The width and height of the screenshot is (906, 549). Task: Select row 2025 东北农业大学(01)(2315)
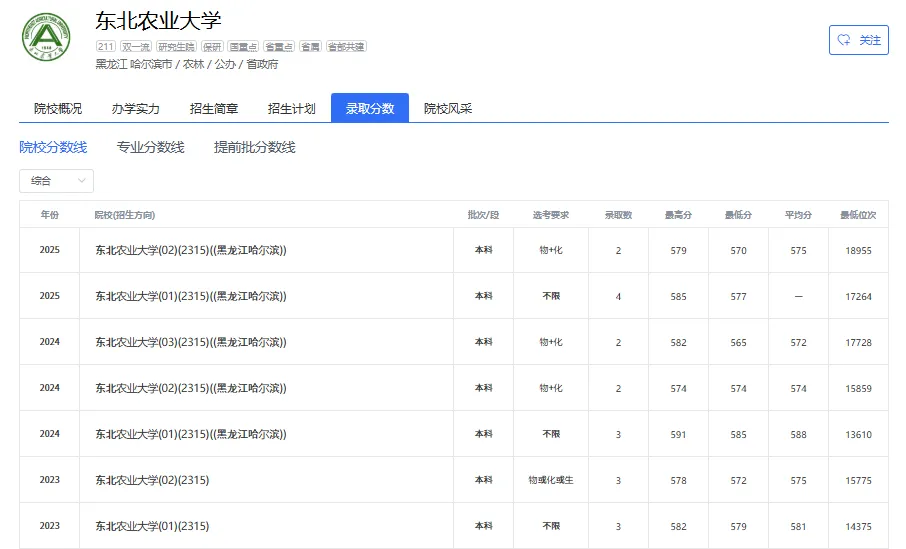(454, 296)
